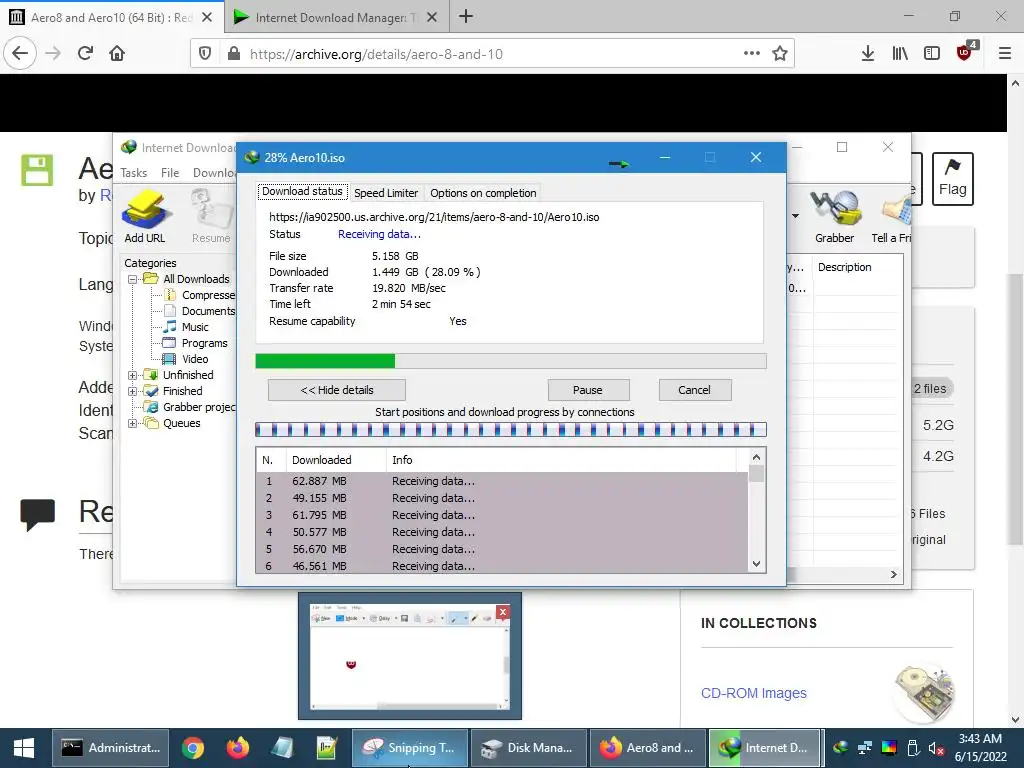This screenshot has width=1024, height=768.
Task: Expand the Queues category node
Action: coord(133,423)
